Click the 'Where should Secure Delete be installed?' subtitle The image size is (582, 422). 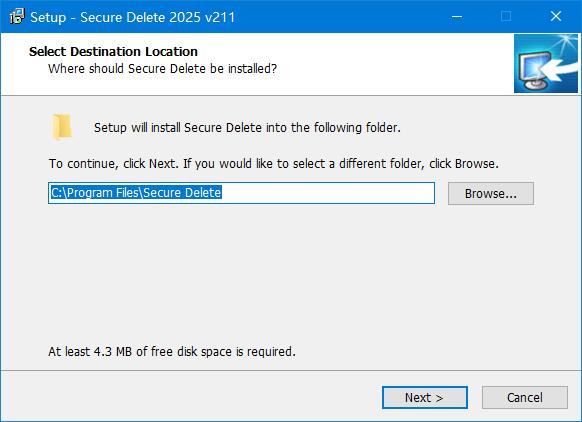pos(162,69)
